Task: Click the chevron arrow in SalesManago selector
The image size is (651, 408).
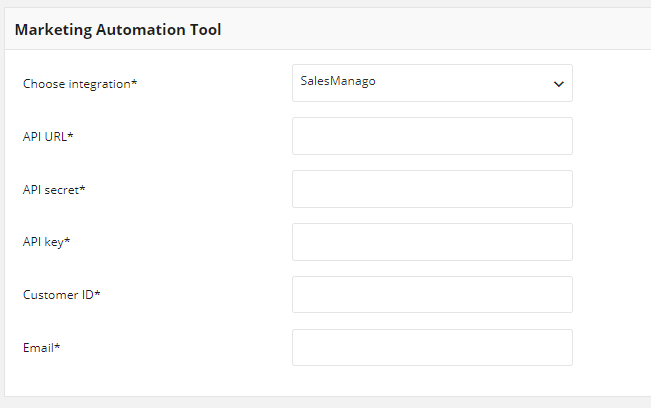Action: point(559,84)
